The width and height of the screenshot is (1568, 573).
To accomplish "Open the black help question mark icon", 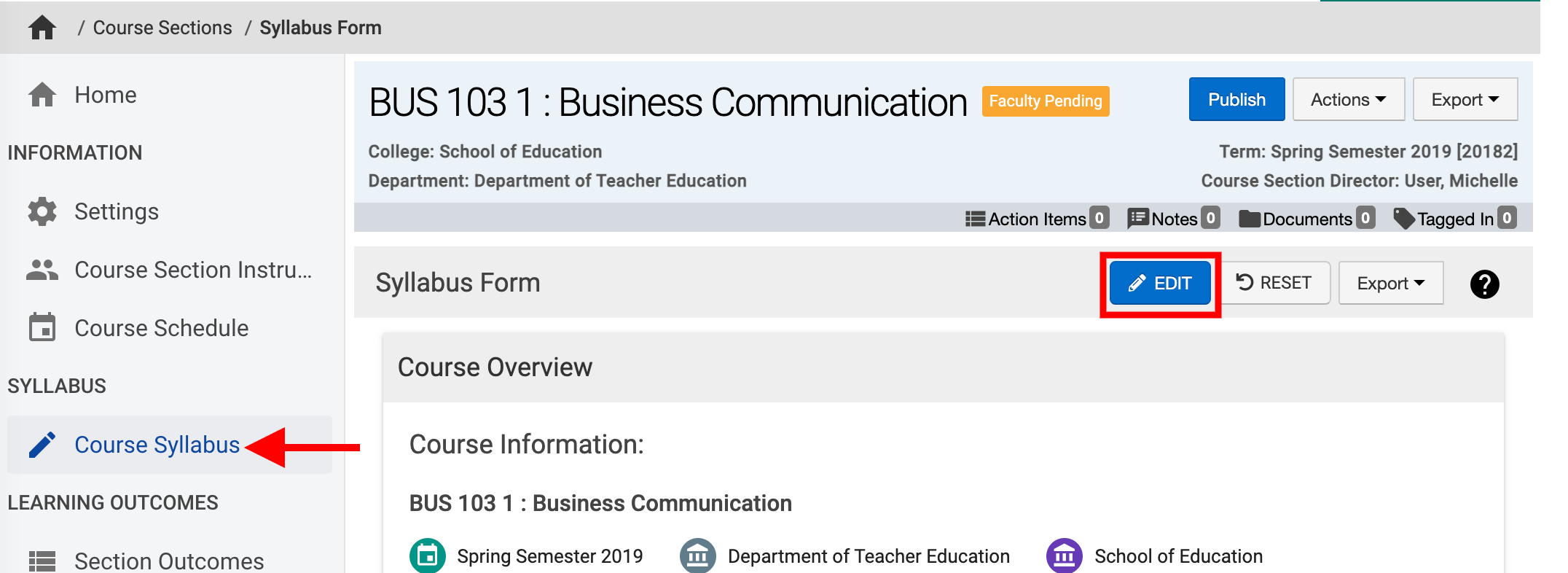I will point(1484,284).
